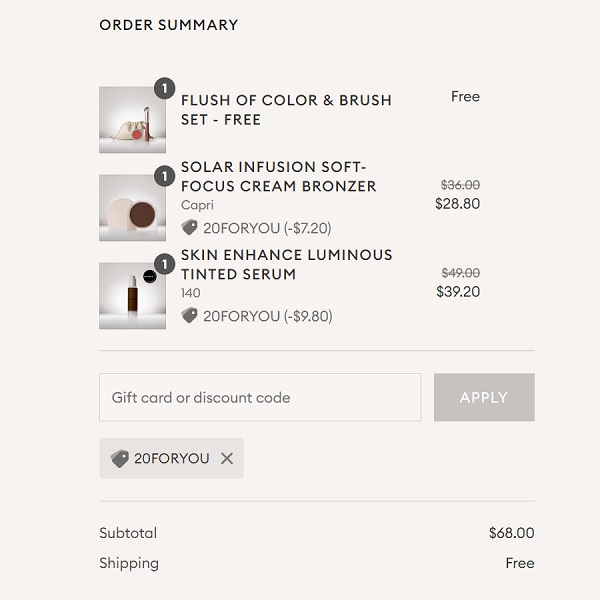Click quantity badge on the bronzer thumbnail
The image size is (600, 600).
point(165,177)
